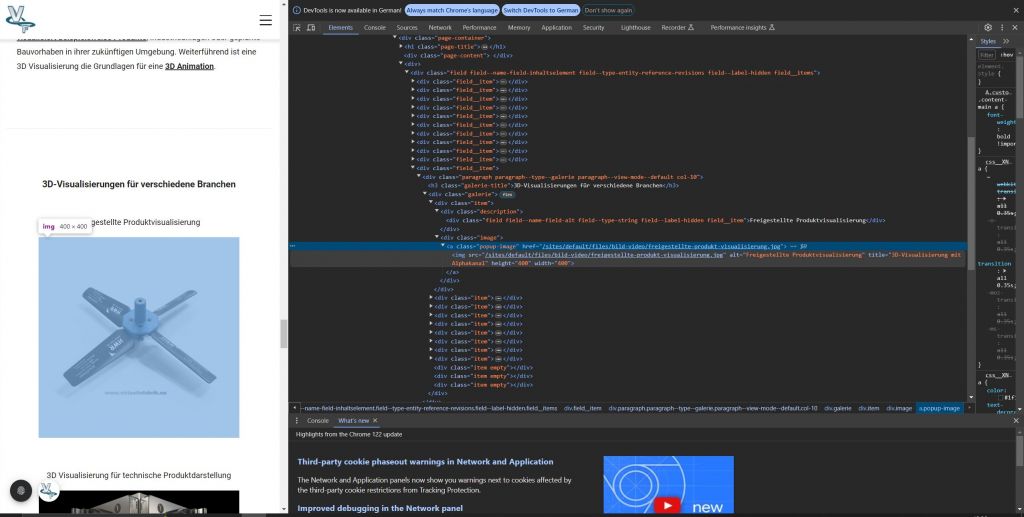
Task: Collapse the a class popup-image node
Action: click(x=443, y=245)
